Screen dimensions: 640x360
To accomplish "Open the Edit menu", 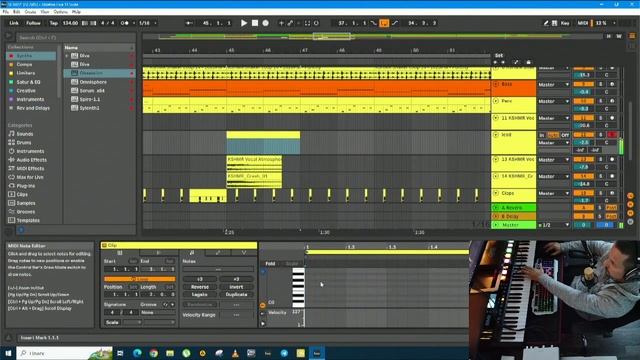I will [16, 12].
